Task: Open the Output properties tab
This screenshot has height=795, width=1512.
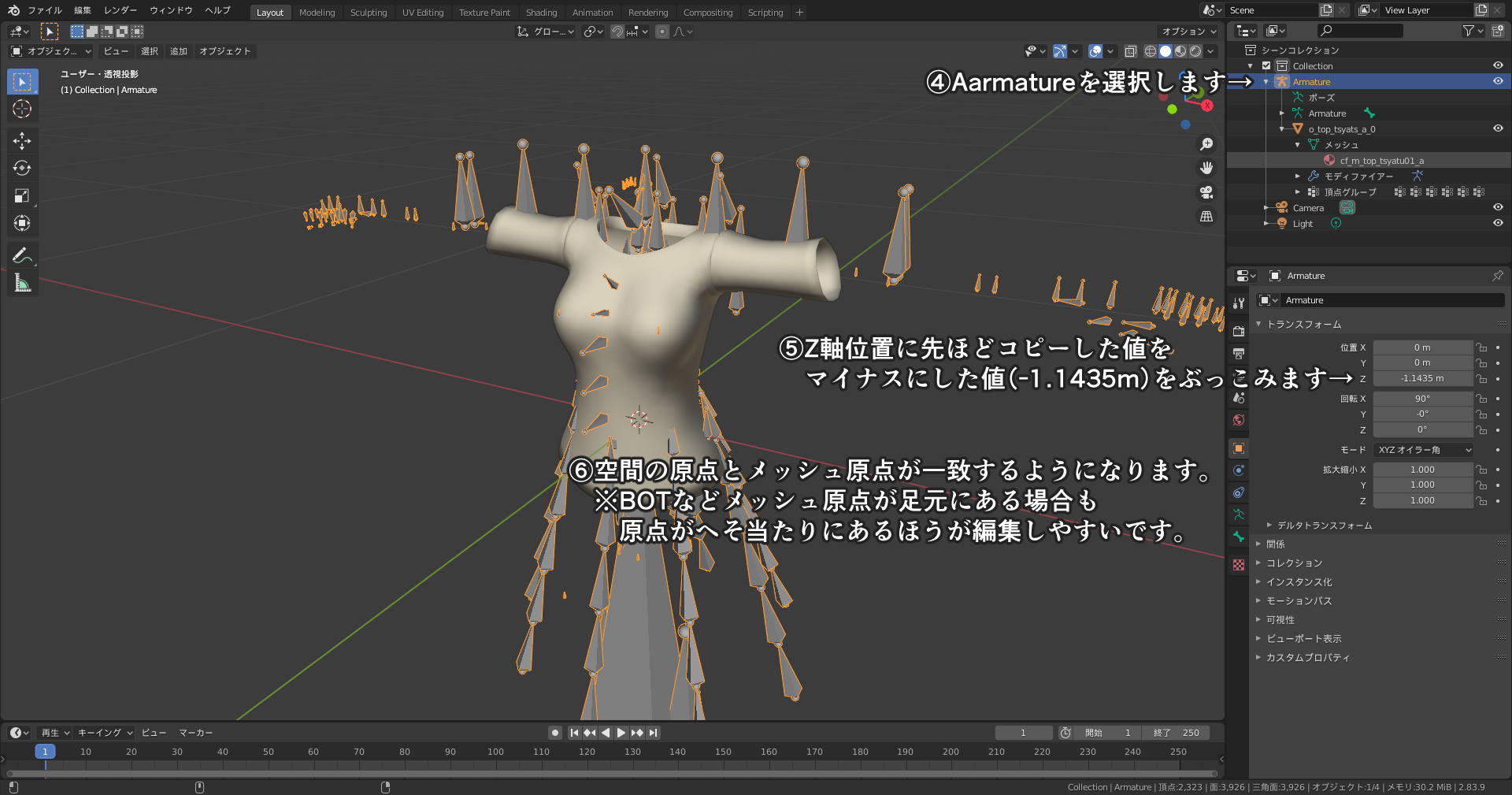Action: coord(1239,353)
